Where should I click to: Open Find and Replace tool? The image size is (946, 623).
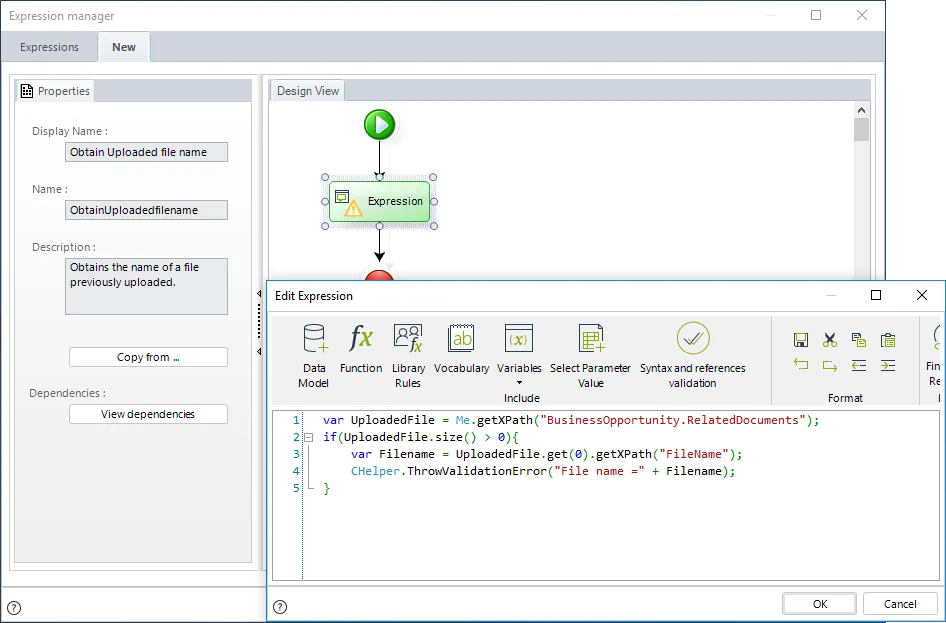click(935, 355)
